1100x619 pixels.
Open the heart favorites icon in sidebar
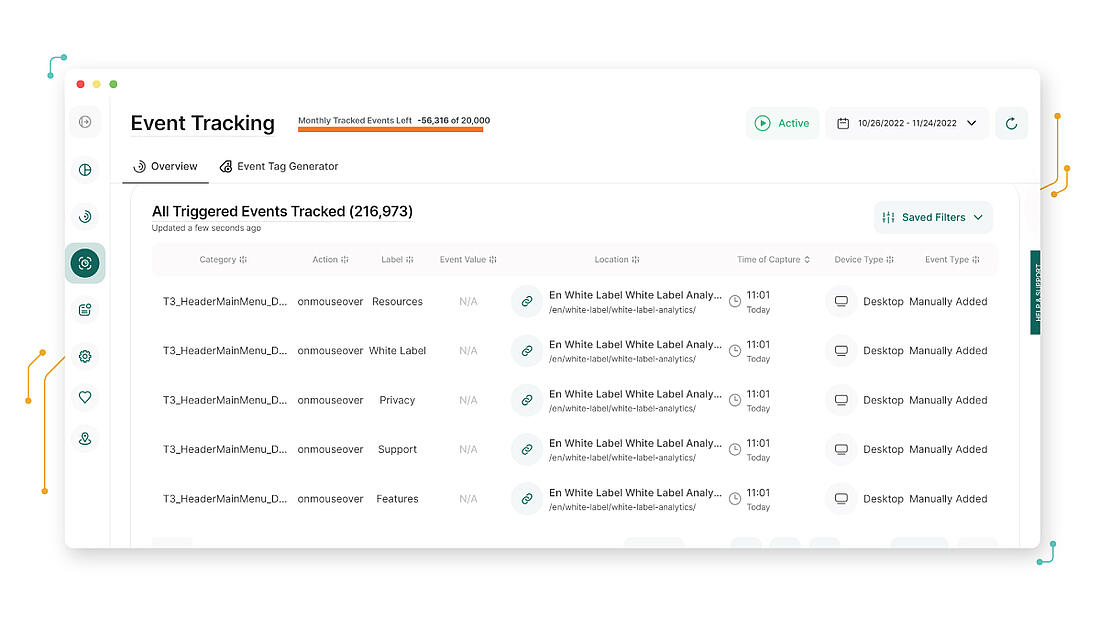point(85,397)
